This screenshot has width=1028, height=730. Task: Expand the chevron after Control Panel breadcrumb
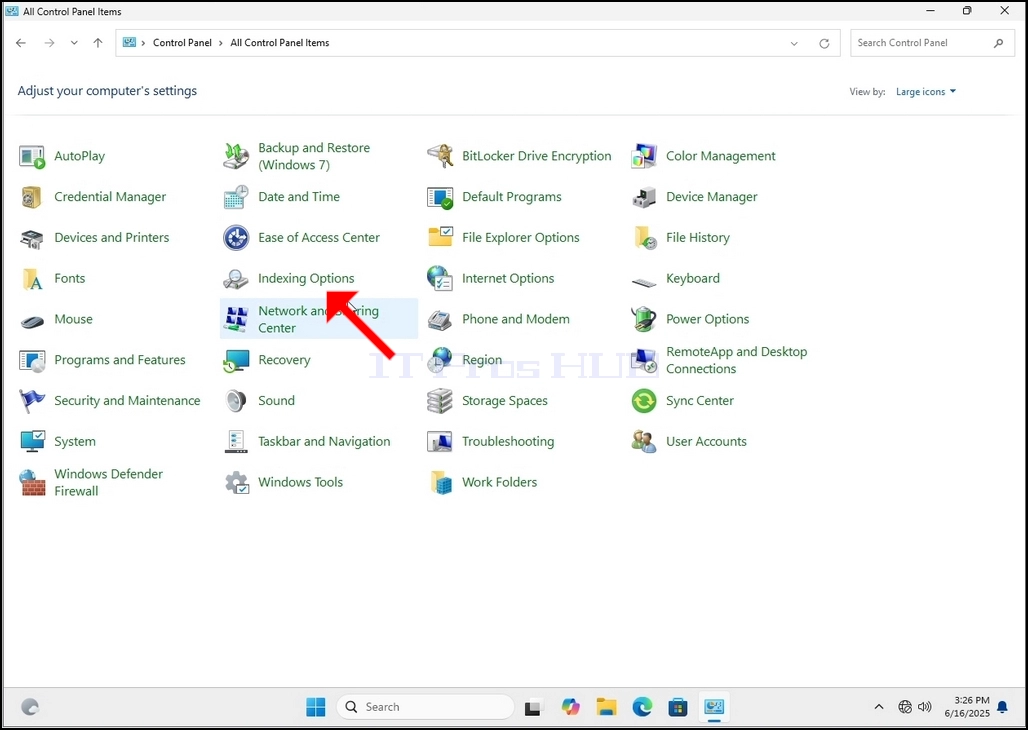pyautogui.click(x=221, y=43)
